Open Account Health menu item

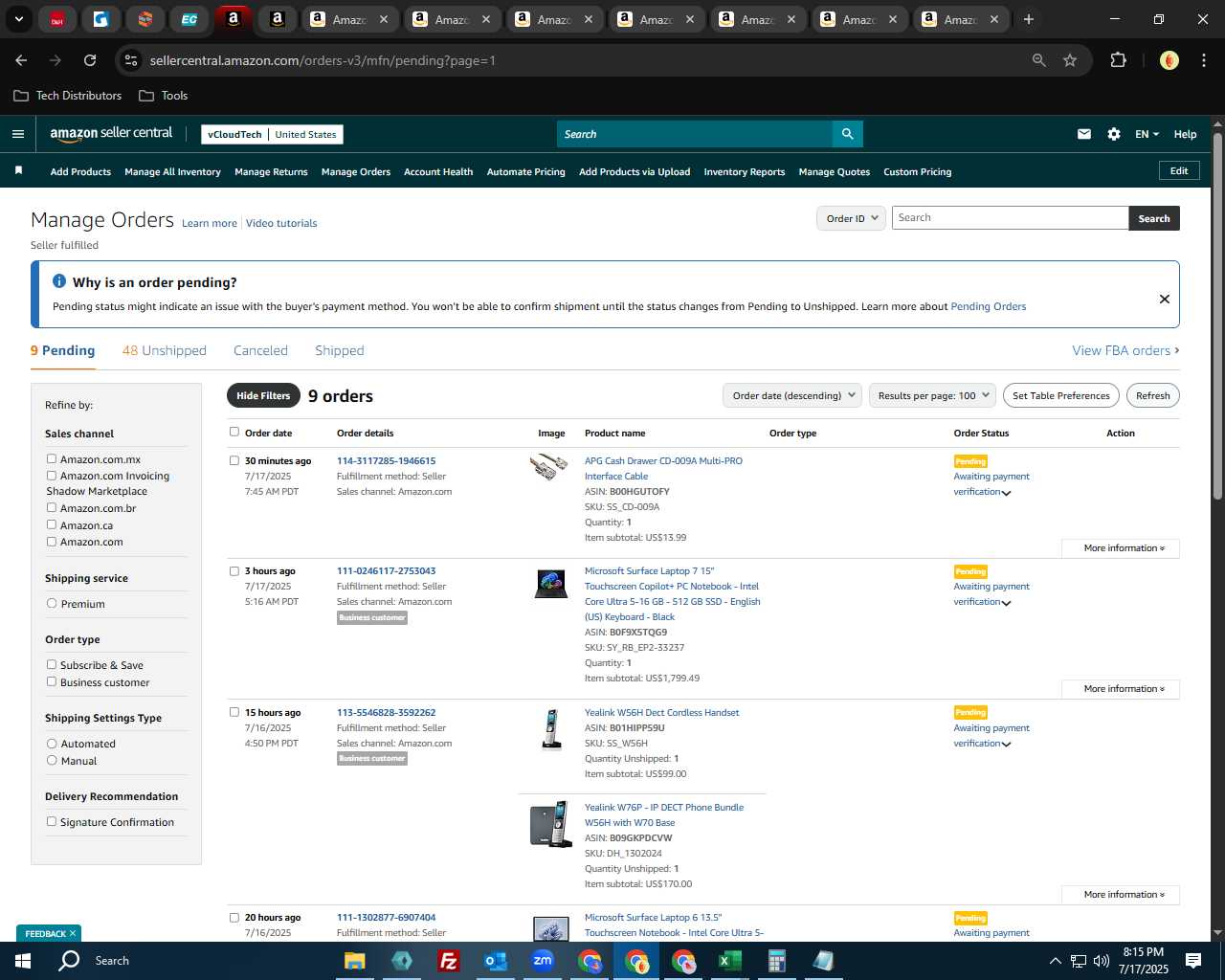click(438, 172)
